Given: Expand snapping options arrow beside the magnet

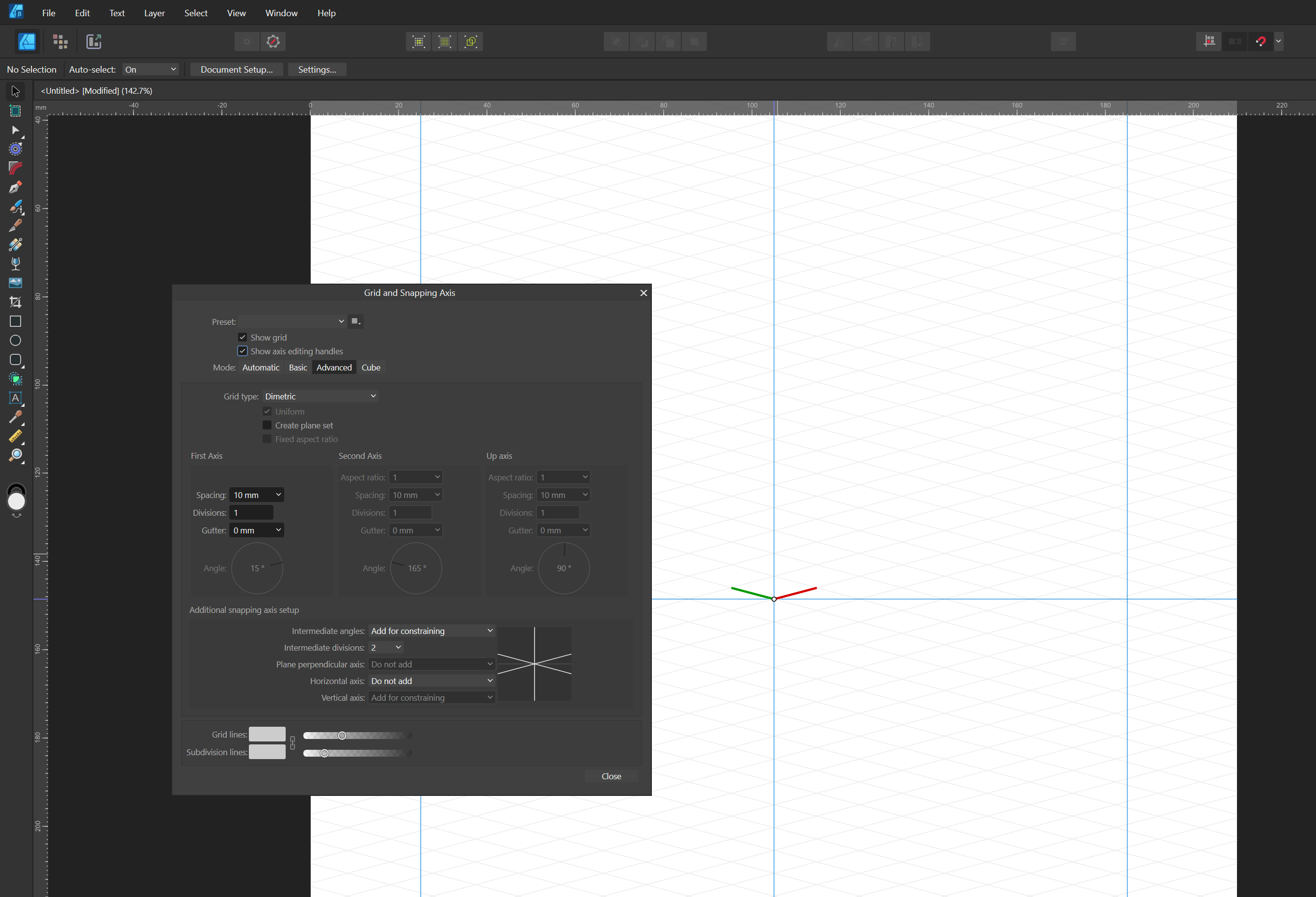Looking at the screenshot, I should coord(1278,41).
